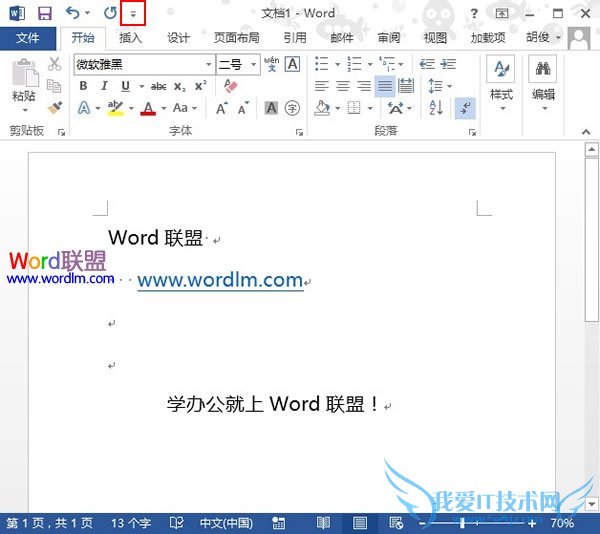
Task: Toggle Italic formatting
Action: (104, 86)
